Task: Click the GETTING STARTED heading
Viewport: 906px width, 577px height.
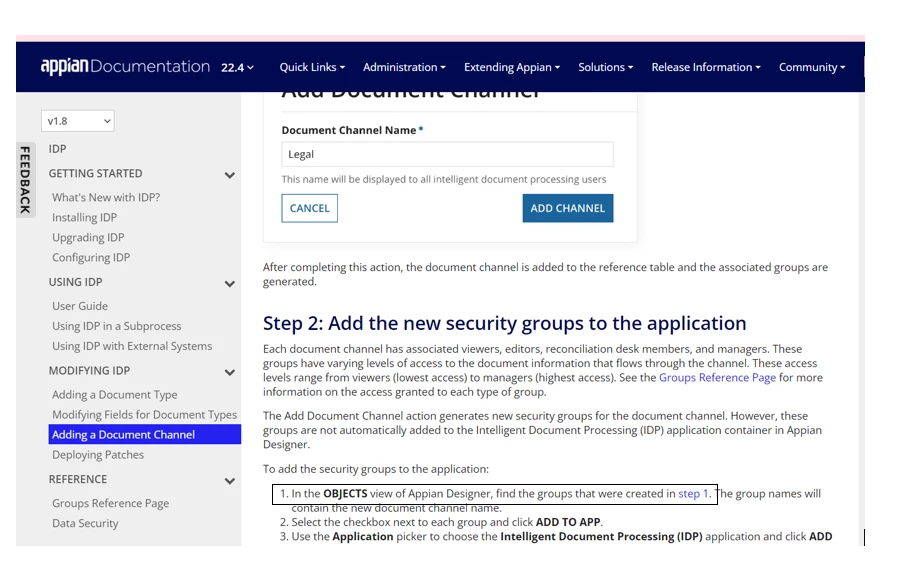Action: point(95,173)
